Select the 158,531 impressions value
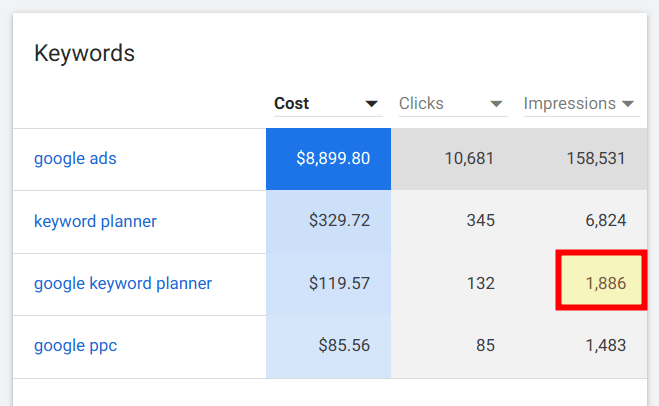 [596, 158]
